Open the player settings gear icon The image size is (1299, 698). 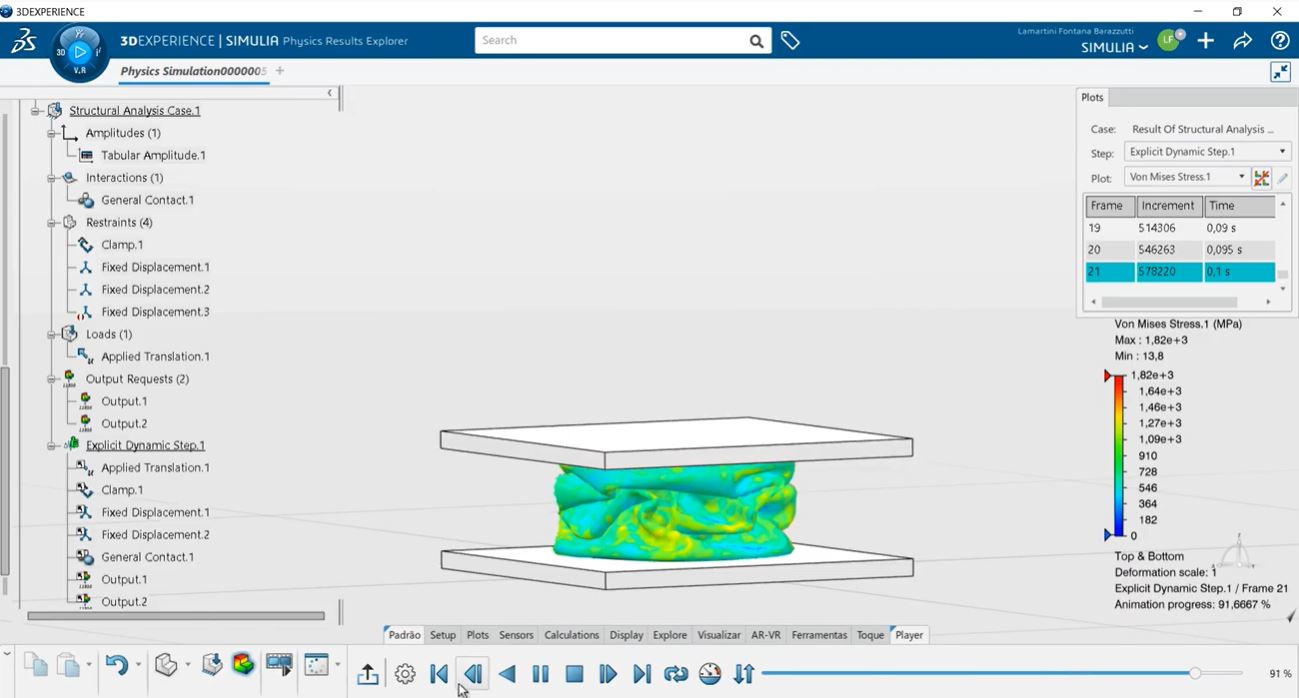(x=405, y=674)
